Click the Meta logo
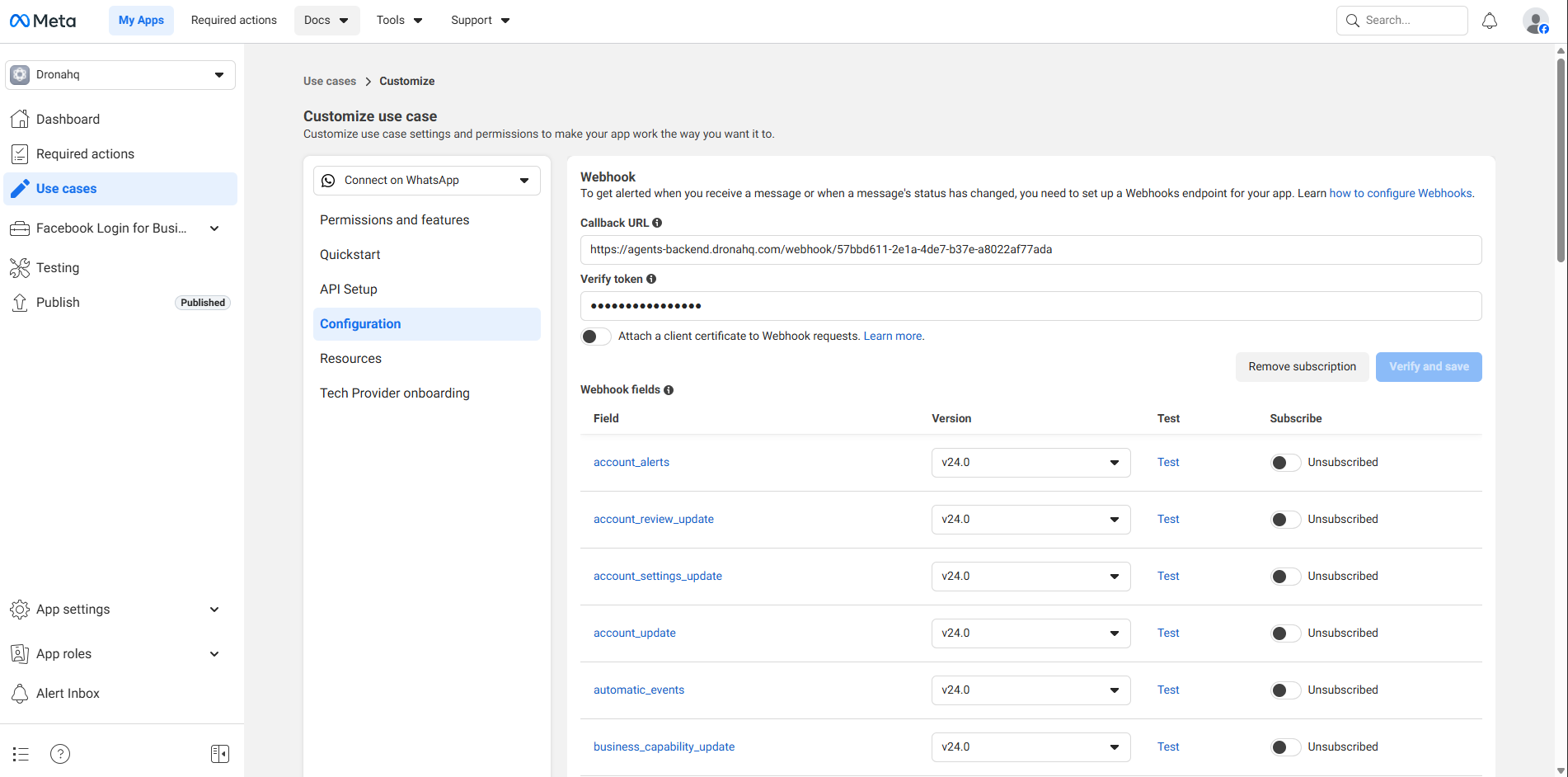The height and width of the screenshot is (777, 1568). 43,21
